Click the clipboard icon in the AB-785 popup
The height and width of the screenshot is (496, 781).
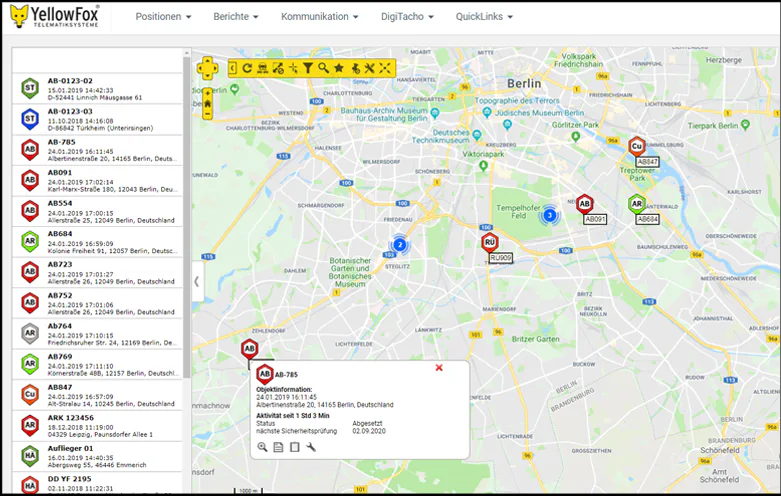point(295,447)
